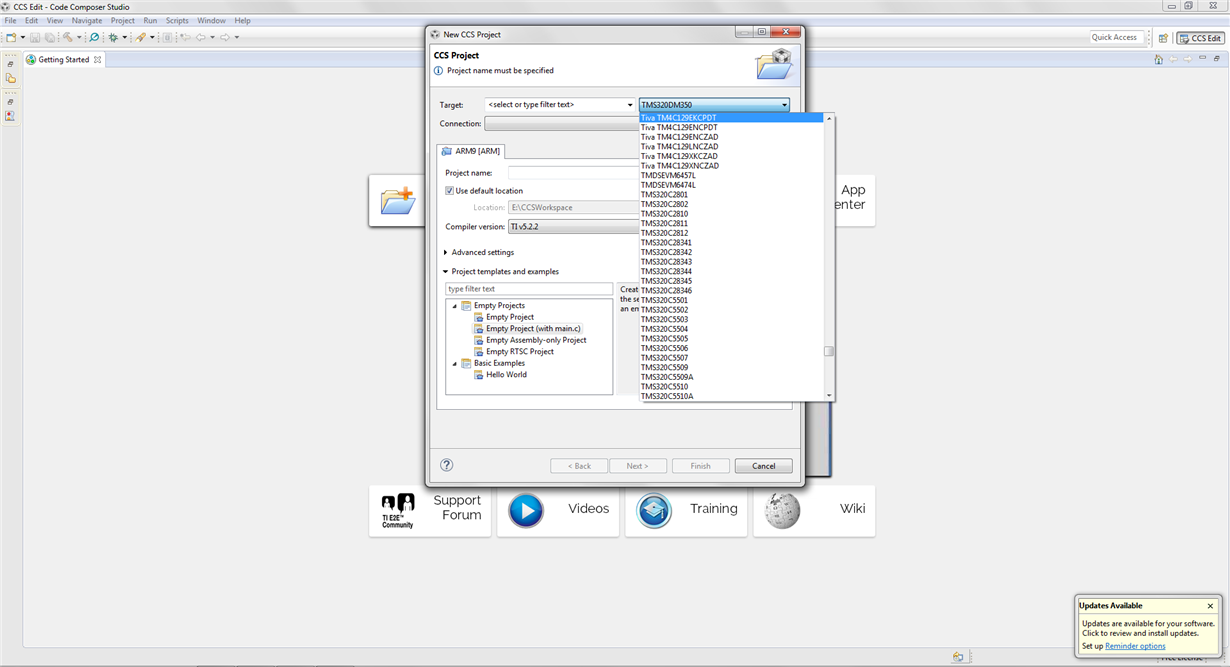Collapse the Empty Projects tree node
Image resolution: width=1230 pixels, height=667 pixels.
[454, 306]
